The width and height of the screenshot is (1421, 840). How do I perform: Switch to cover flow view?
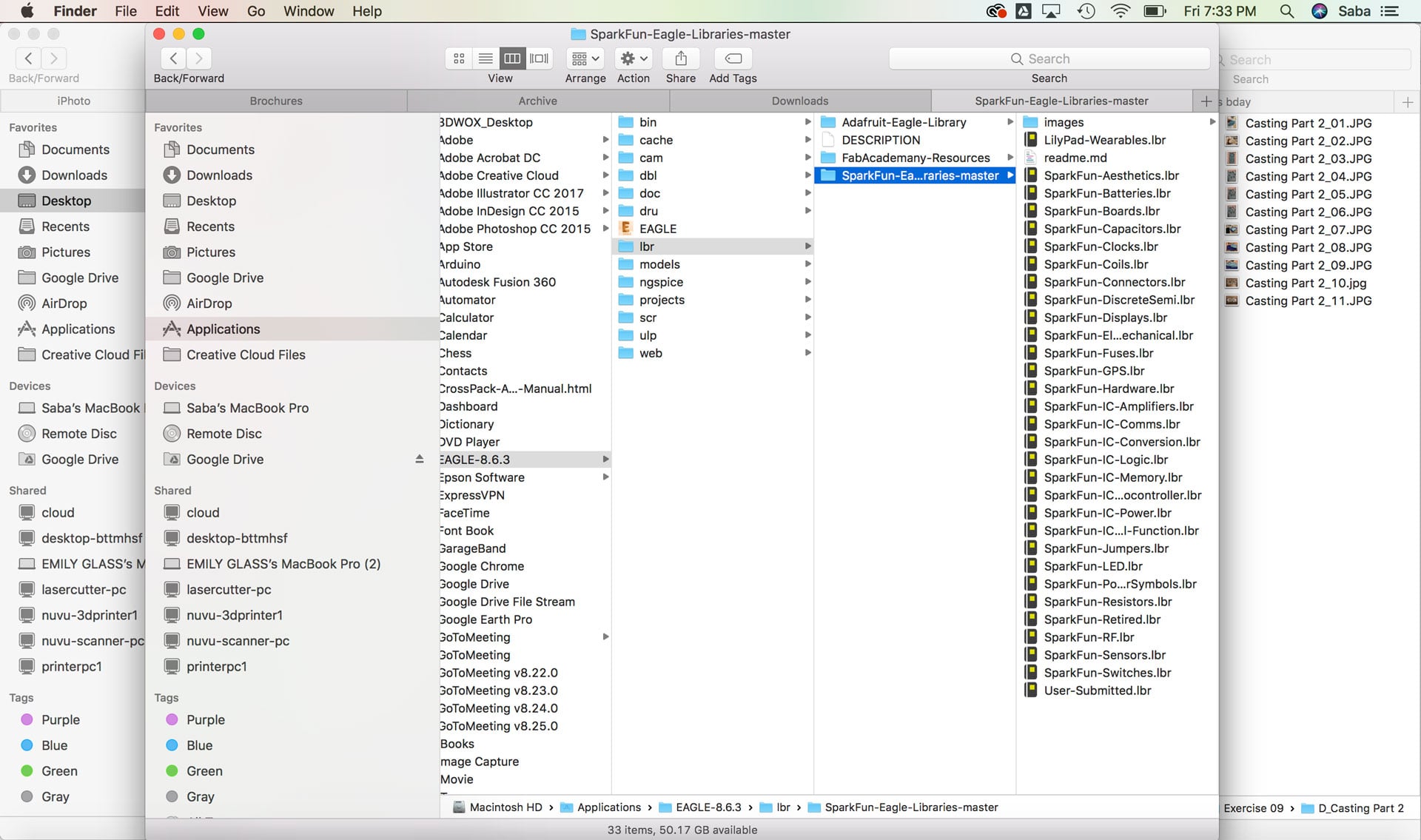pos(540,58)
